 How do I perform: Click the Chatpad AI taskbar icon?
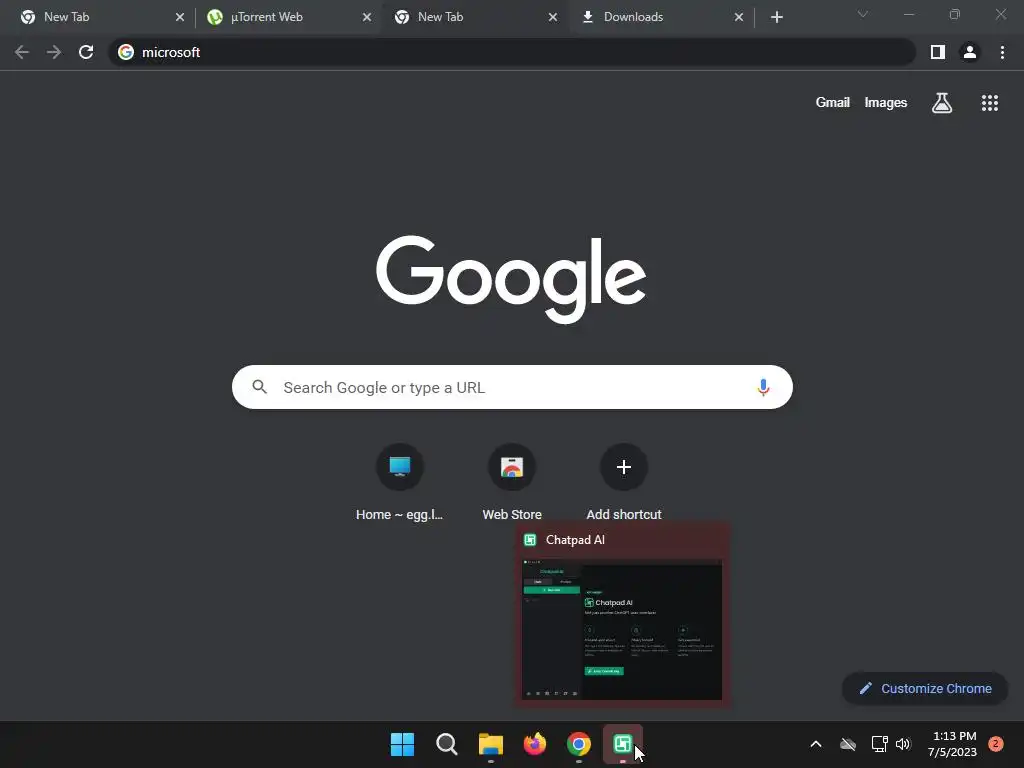click(622, 744)
